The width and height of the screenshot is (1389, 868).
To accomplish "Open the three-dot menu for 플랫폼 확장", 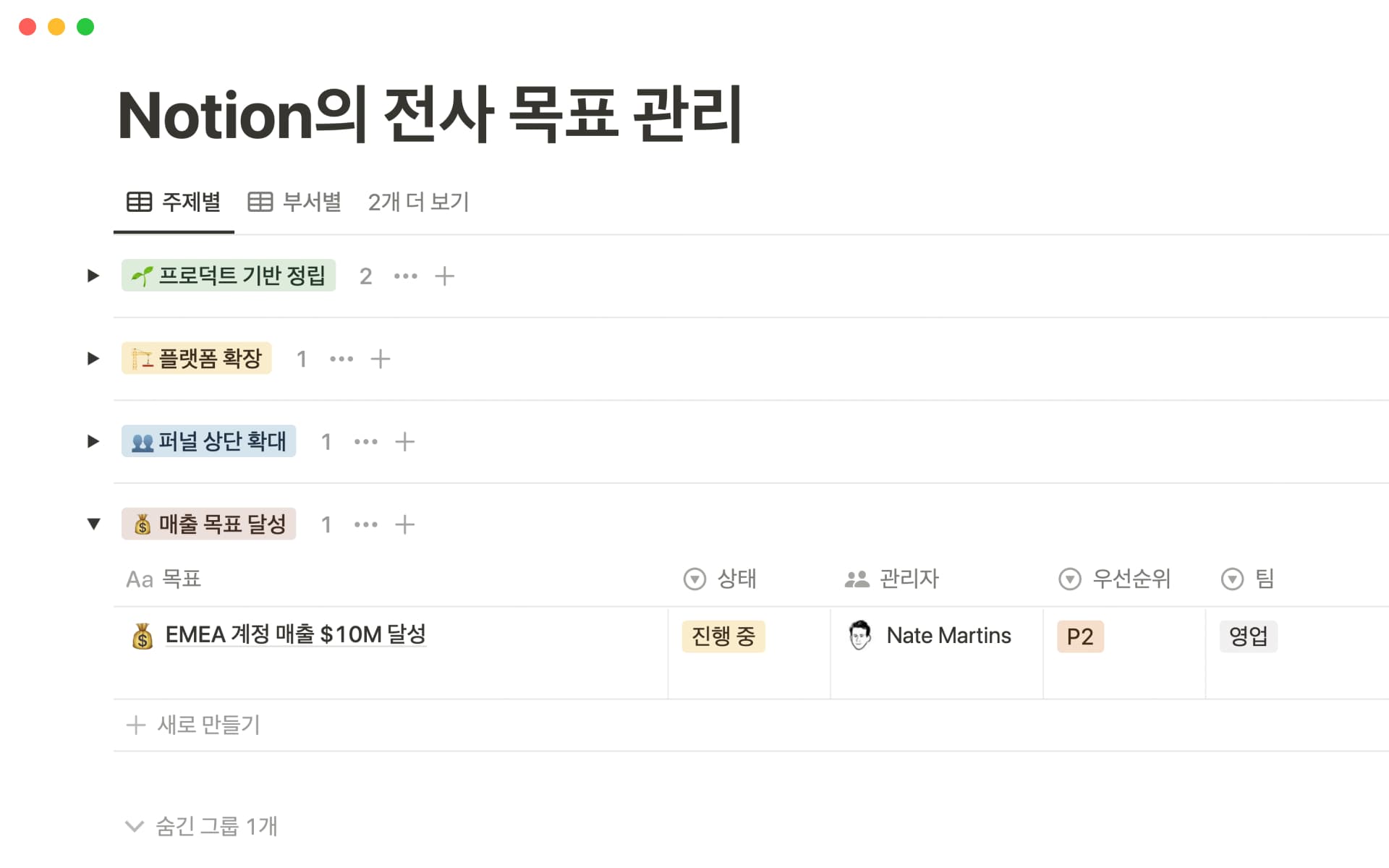I will tap(341, 359).
